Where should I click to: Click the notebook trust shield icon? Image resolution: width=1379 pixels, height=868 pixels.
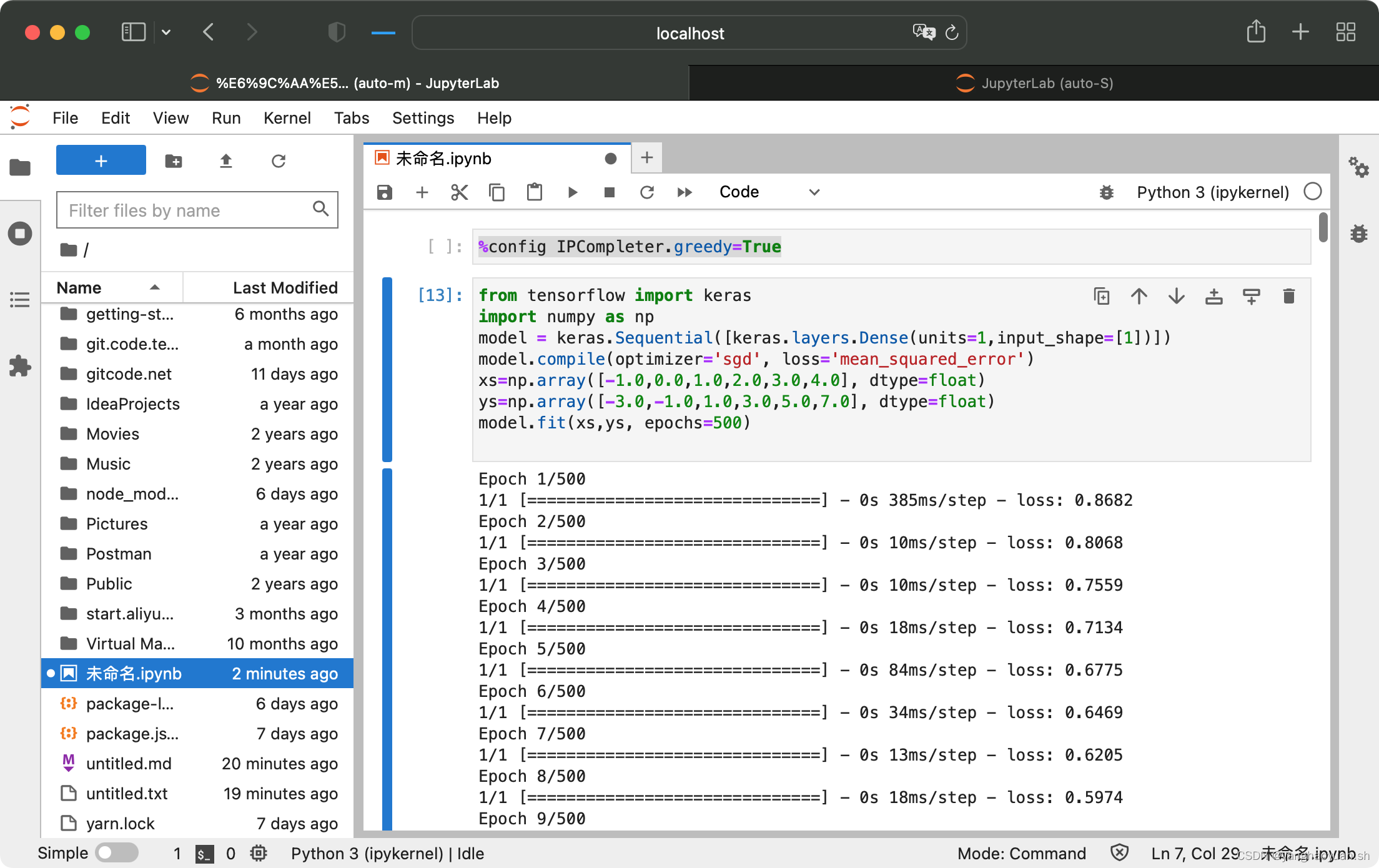[x=1119, y=852]
